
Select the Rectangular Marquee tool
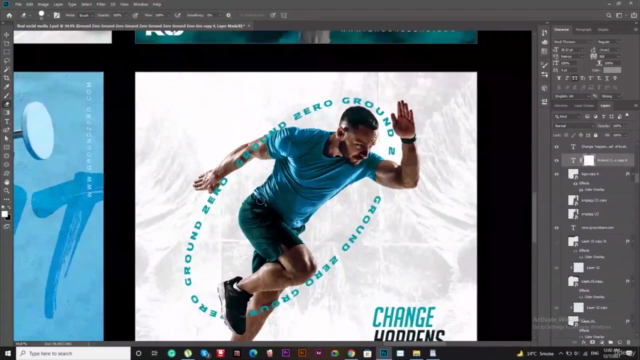(x=7, y=52)
